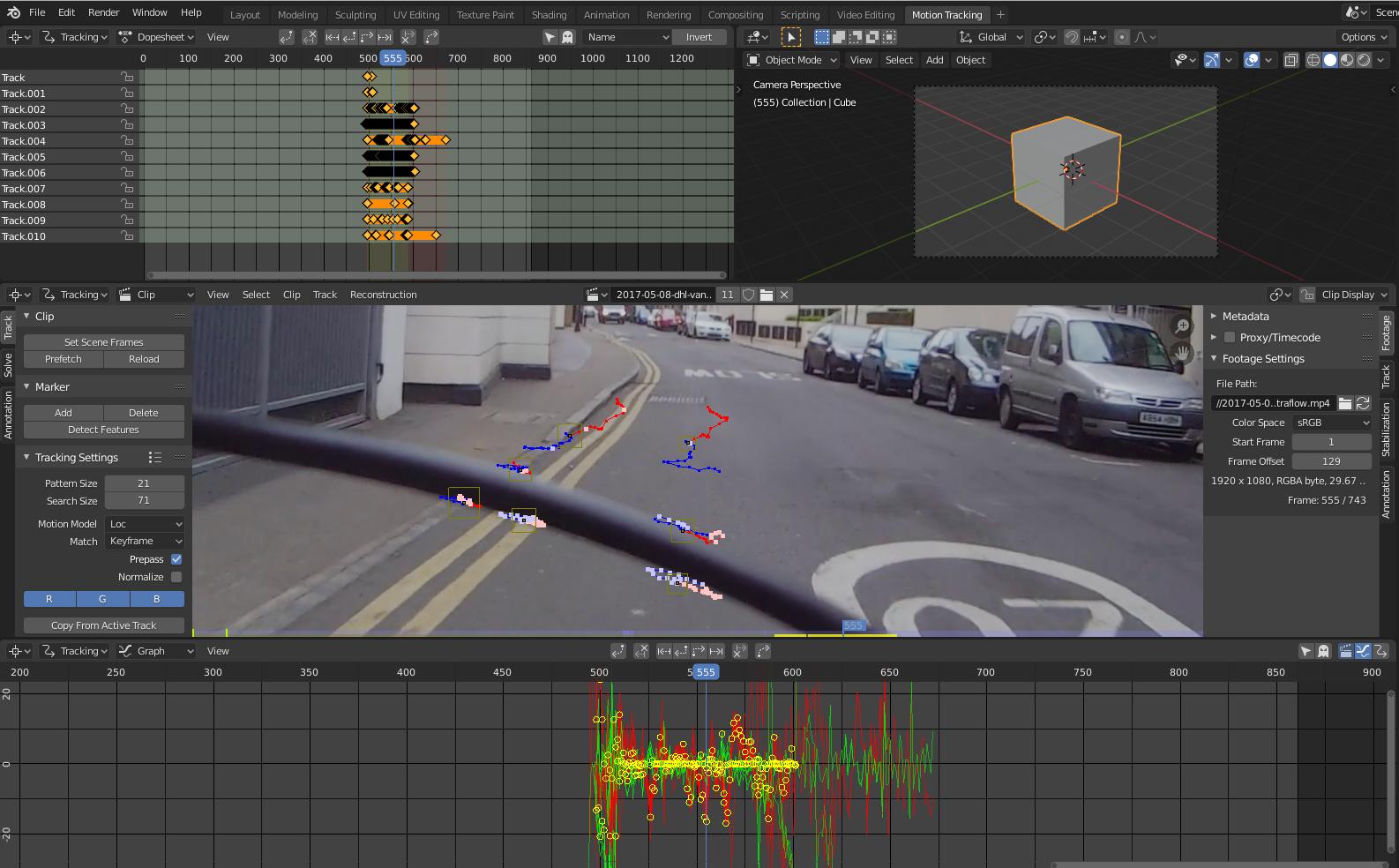Click Detect Features button
Image resolution: width=1399 pixels, height=868 pixels.
coord(104,430)
